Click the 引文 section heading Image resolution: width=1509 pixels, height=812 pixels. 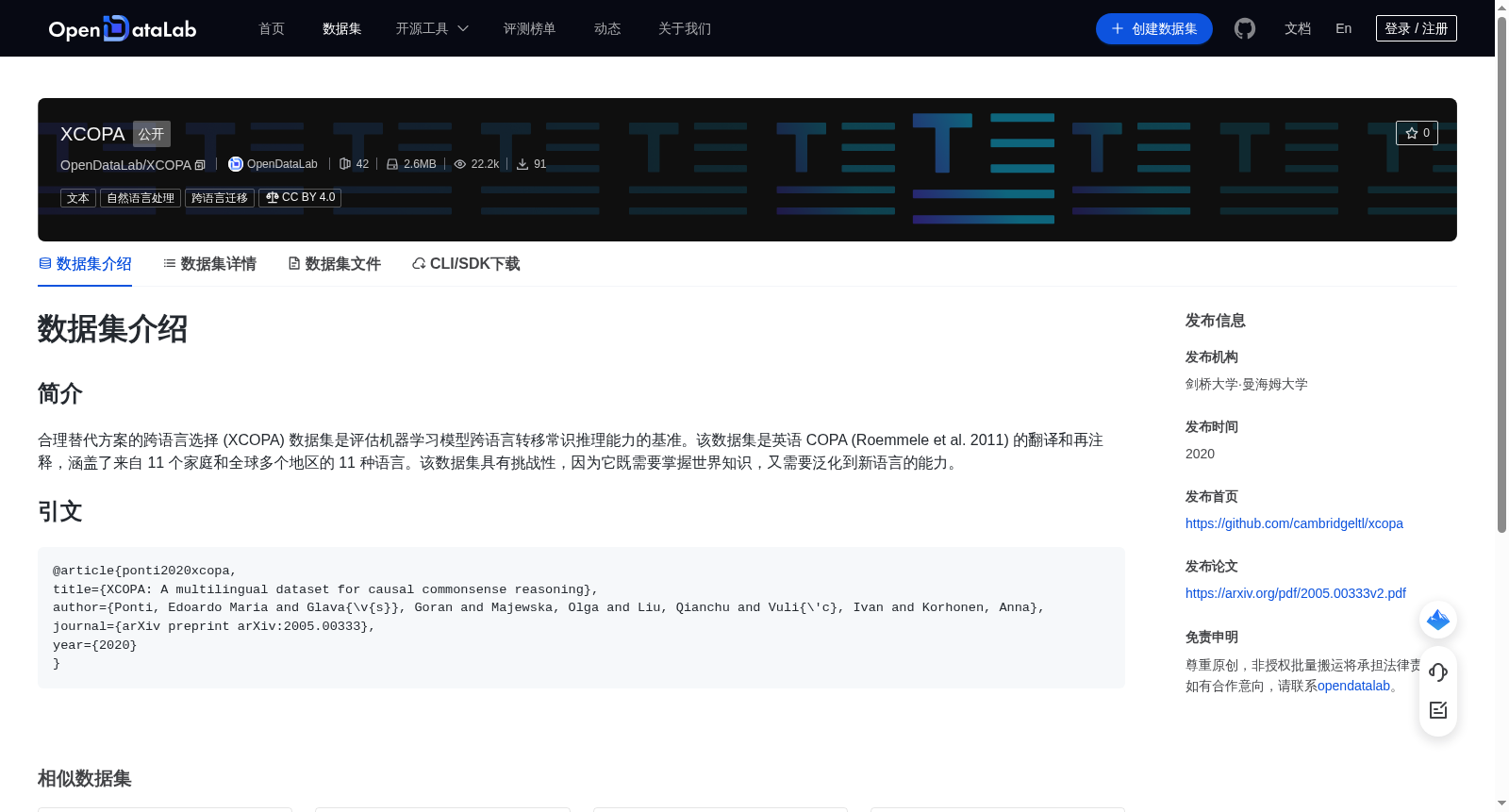(x=60, y=511)
